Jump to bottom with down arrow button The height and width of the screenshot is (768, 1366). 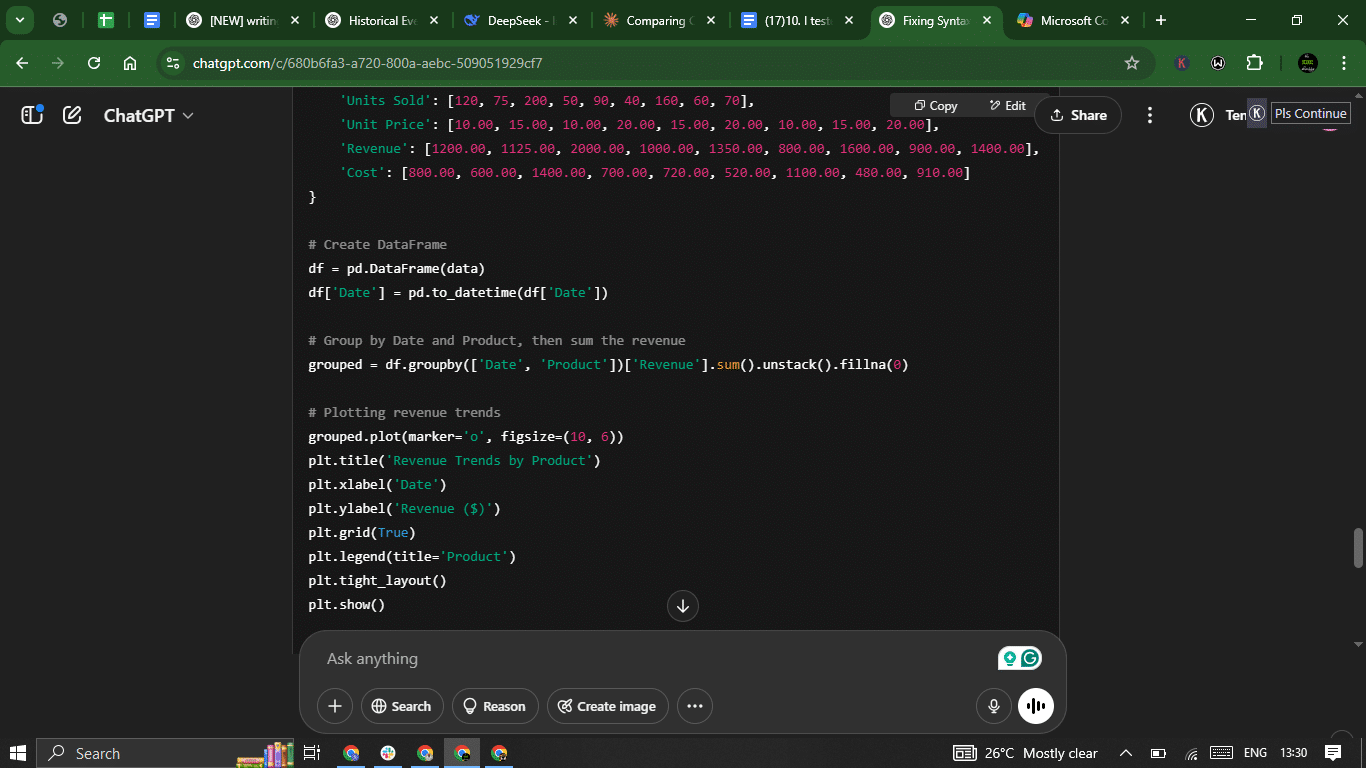click(683, 605)
